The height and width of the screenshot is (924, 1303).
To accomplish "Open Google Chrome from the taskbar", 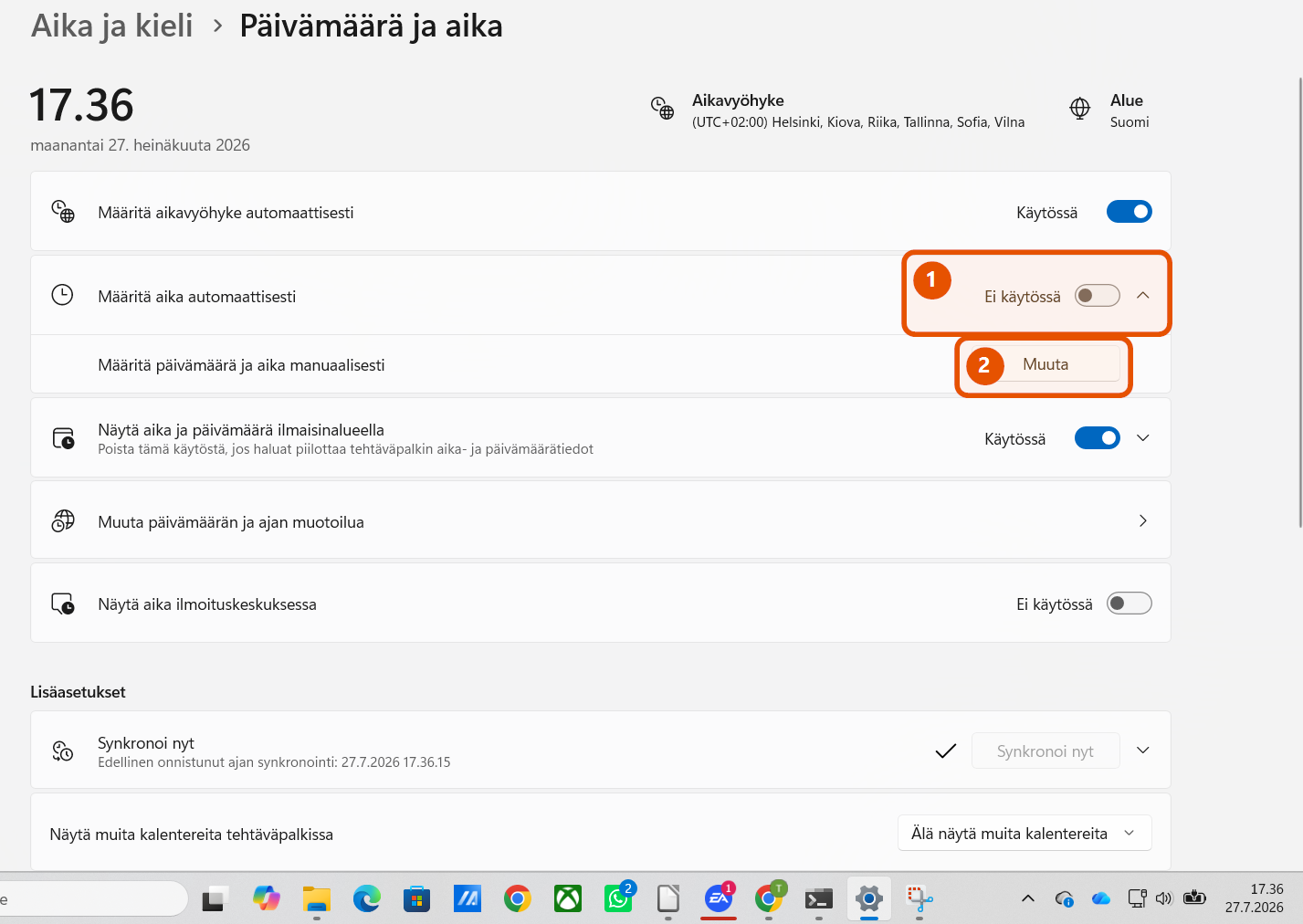I will coord(518,899).
